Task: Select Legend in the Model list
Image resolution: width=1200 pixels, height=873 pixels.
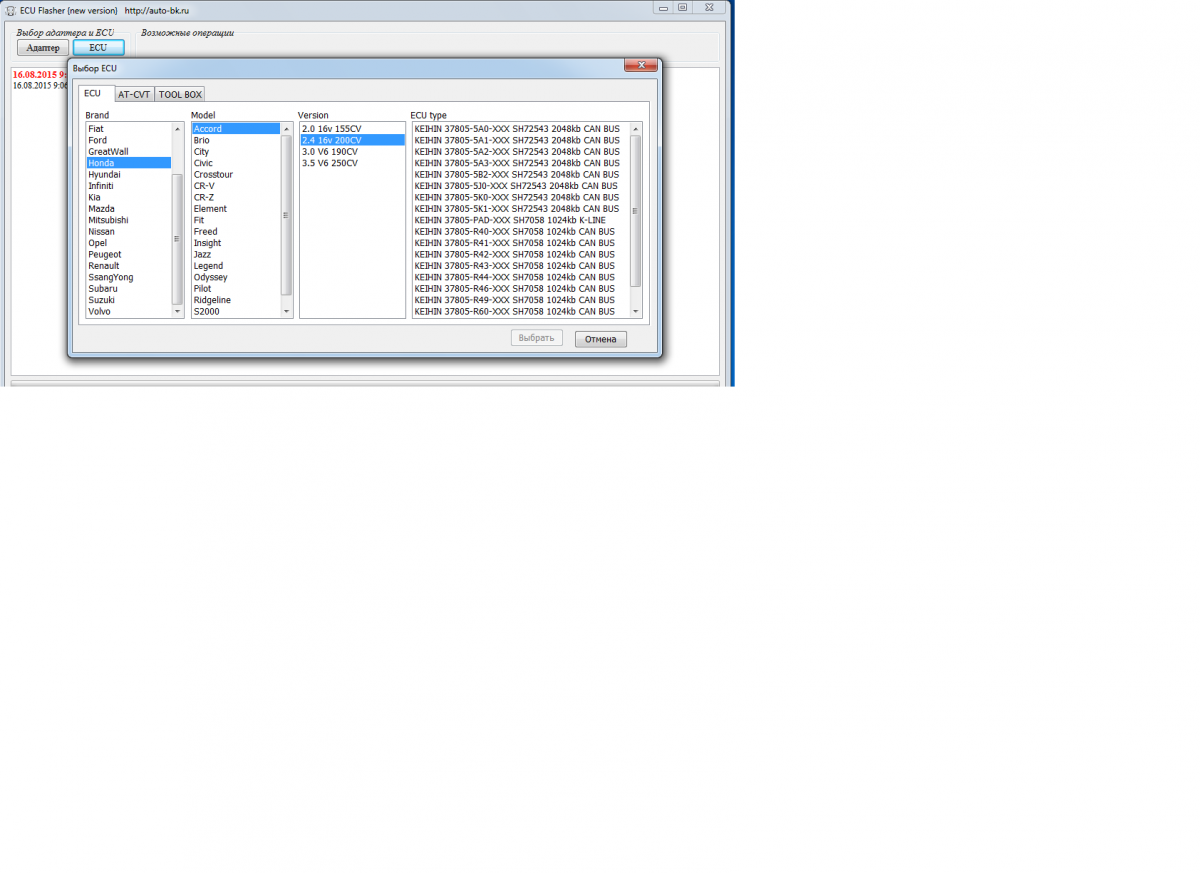Action: 236,266
